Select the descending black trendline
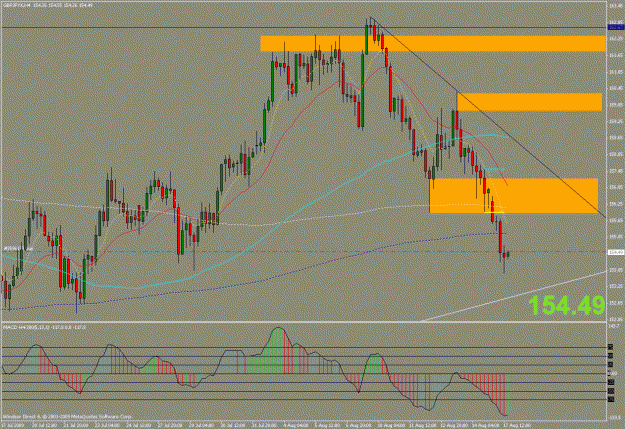The height and width of the screenshot is (429, 625). (x=486, y=116)
